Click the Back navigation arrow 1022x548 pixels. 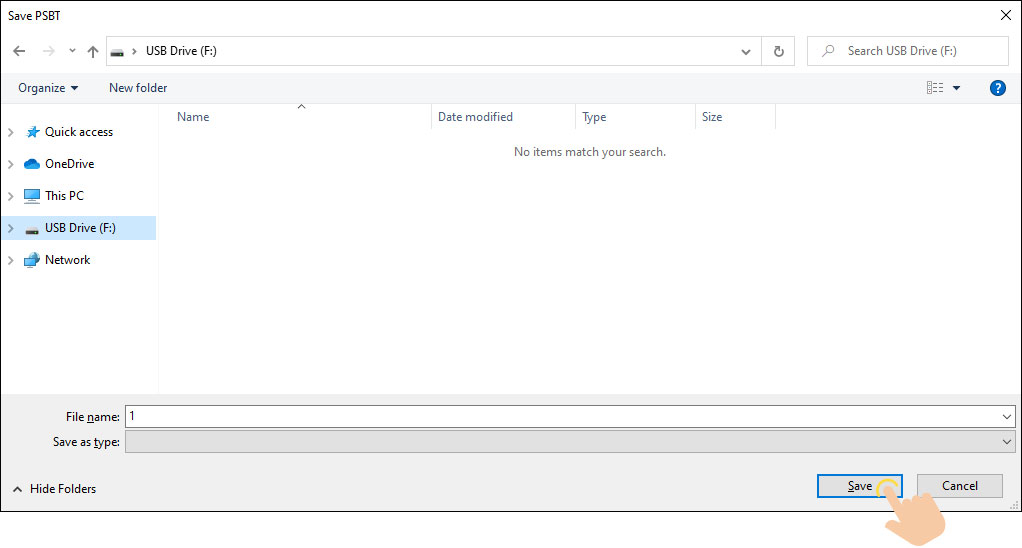(19, 51)
